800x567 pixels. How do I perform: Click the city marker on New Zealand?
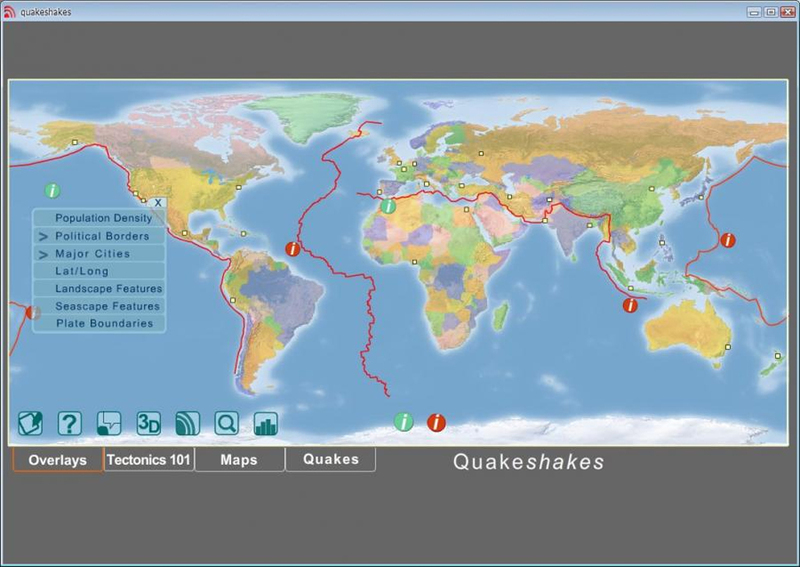pos(778,356)
